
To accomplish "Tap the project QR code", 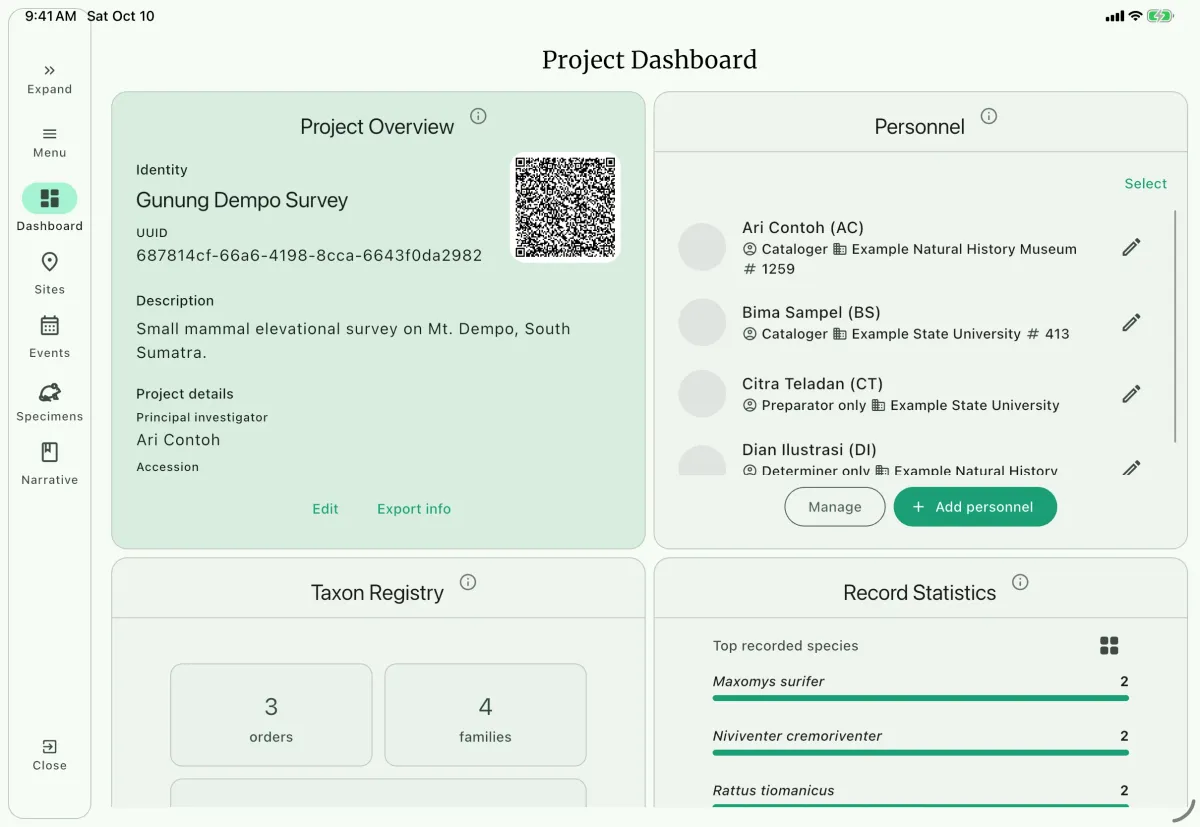I will click(565, 207).
